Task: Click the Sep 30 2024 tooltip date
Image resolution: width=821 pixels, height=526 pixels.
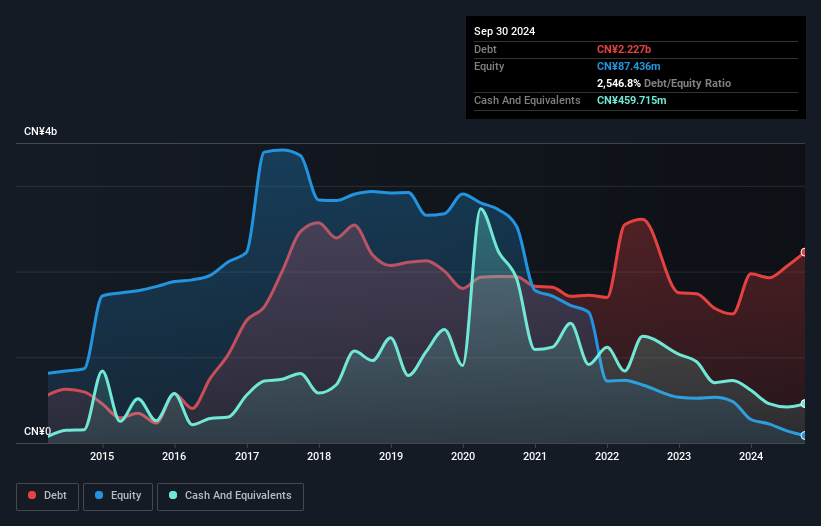Action: (504, 31)
